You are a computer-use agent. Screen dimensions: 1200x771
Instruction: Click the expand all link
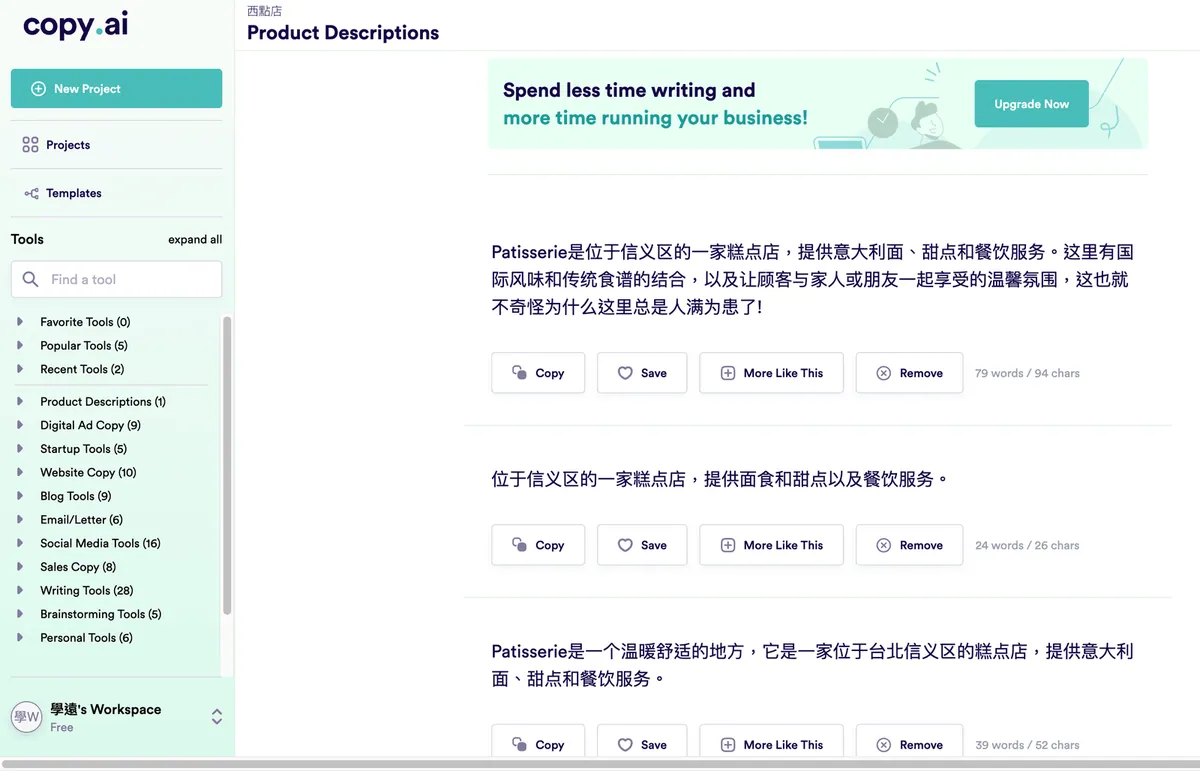click(x=195, y=240)
